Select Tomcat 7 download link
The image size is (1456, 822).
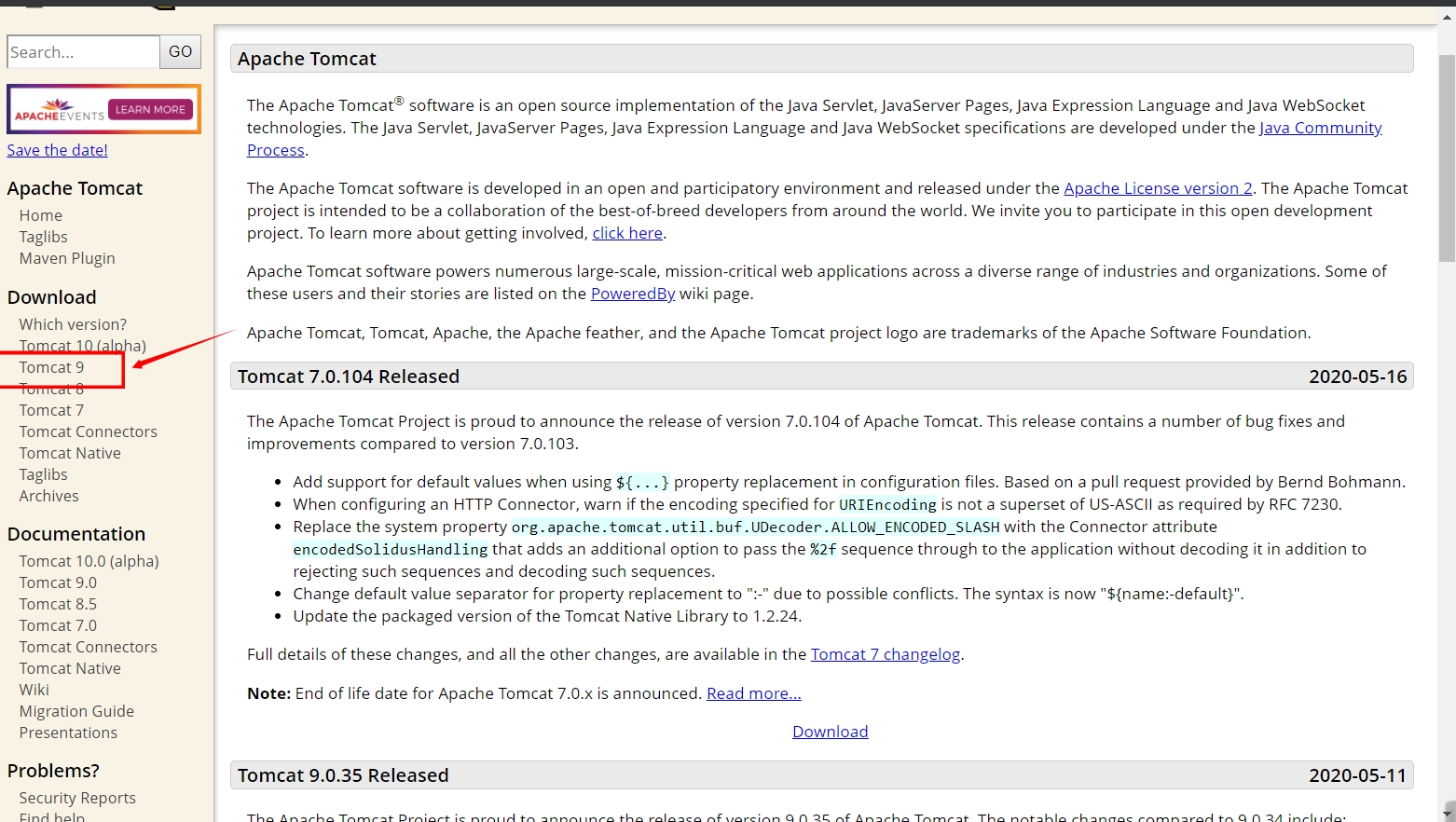52,410
